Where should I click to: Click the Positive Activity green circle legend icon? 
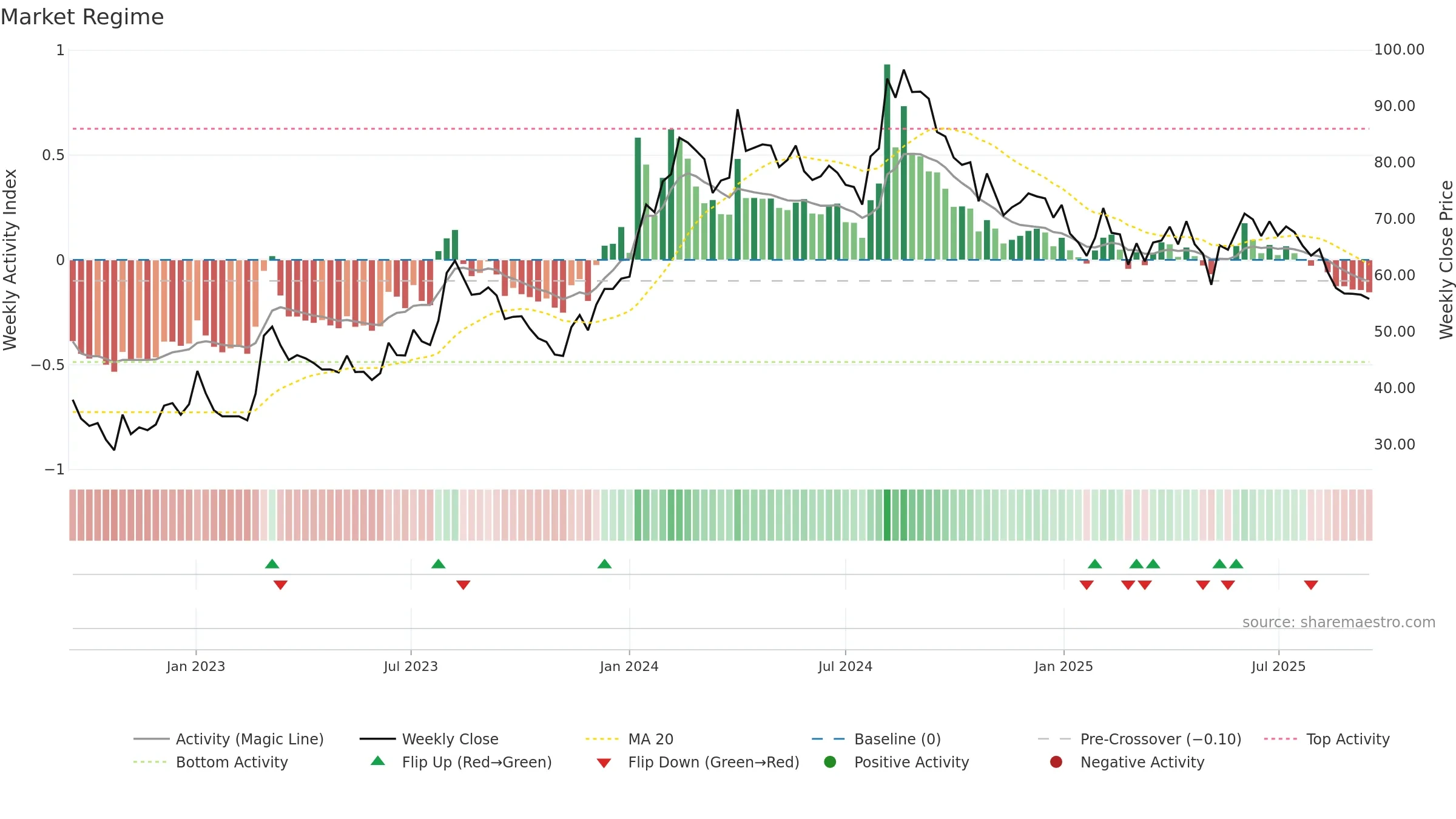pos(830,761)
